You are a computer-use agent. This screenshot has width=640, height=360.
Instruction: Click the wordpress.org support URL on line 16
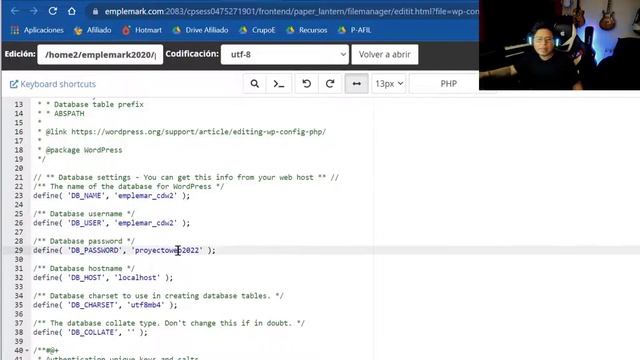pyautogui.click(x=198, y=132)
